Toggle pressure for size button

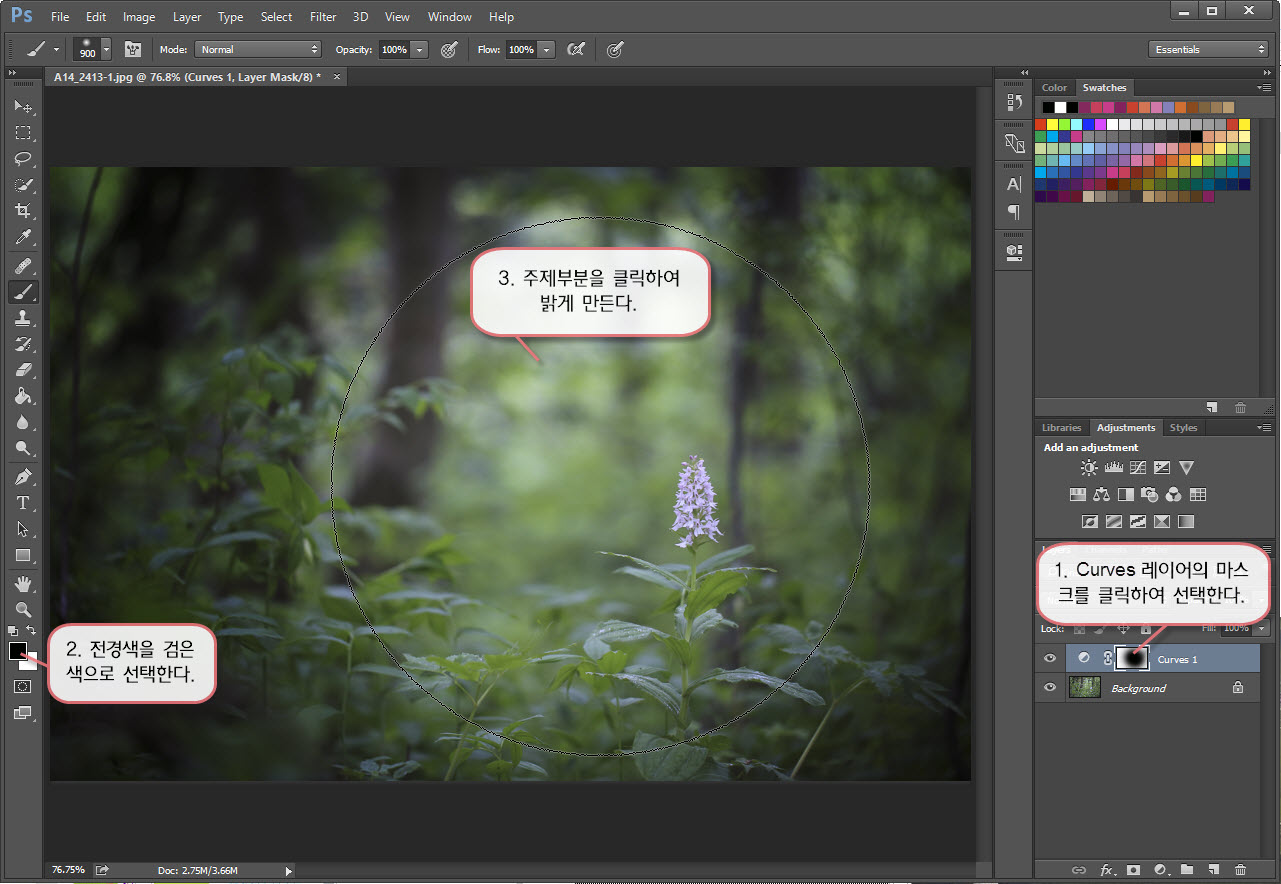(615, 49)
